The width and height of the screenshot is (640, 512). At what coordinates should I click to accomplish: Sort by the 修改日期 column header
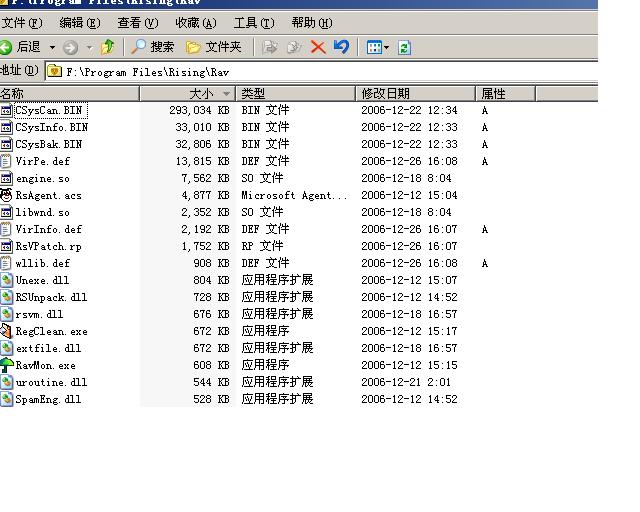(416, 94)
